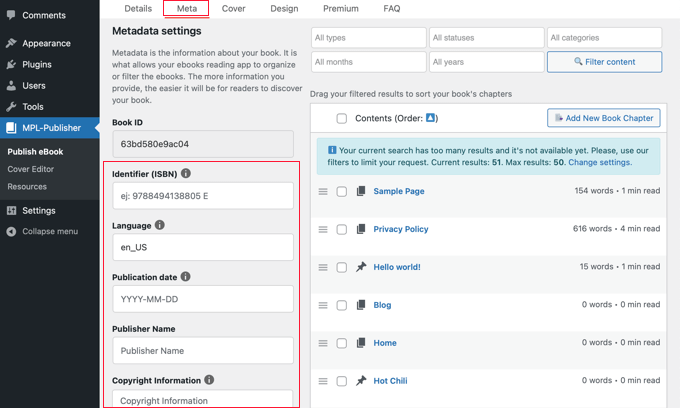Expand the All statuses dropdown

(x=486, y=38)
